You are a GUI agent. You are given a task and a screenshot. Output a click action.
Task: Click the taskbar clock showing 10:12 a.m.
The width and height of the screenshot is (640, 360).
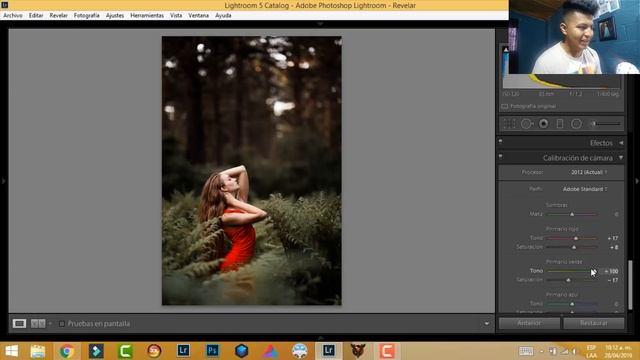(x=618, y=351)
